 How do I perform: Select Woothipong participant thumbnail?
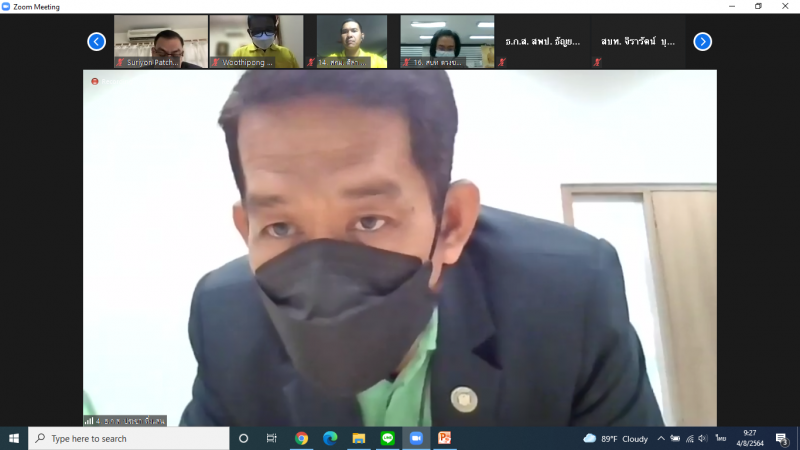pyautogui.click(x=257, y=41)
